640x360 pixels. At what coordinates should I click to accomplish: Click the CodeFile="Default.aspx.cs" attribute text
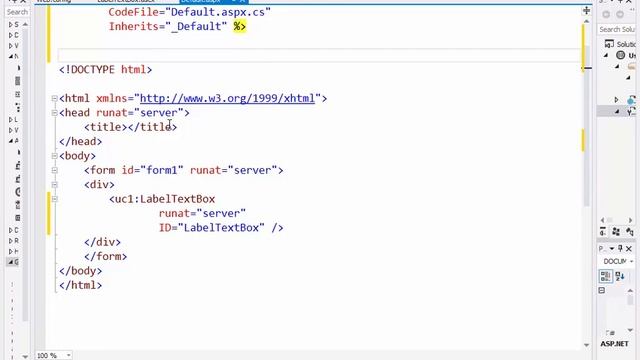coord(189,12)
